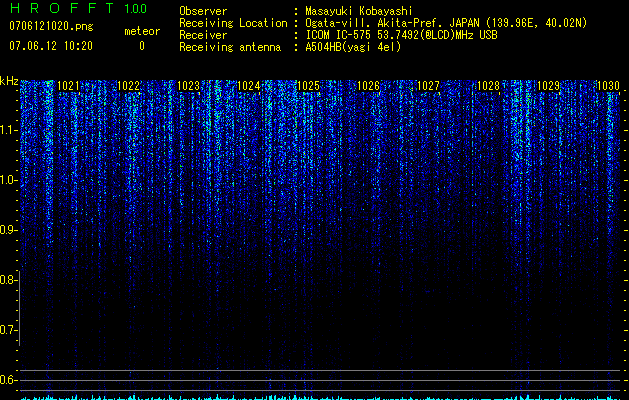Click time marker 1024 on spectrogram
Viewport: 629px width, 400px height.
point(249,86)
